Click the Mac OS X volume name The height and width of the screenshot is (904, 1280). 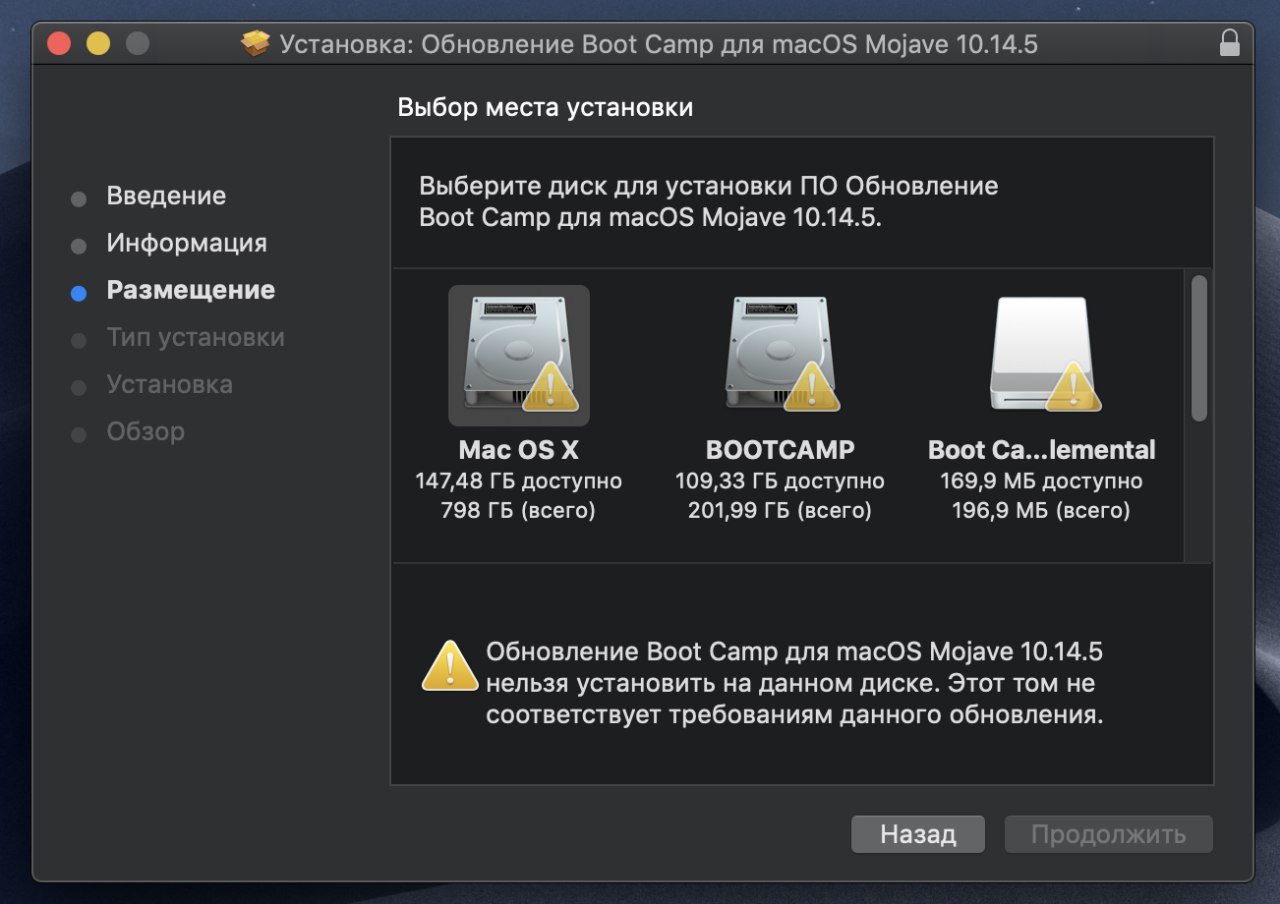(519, 450)
